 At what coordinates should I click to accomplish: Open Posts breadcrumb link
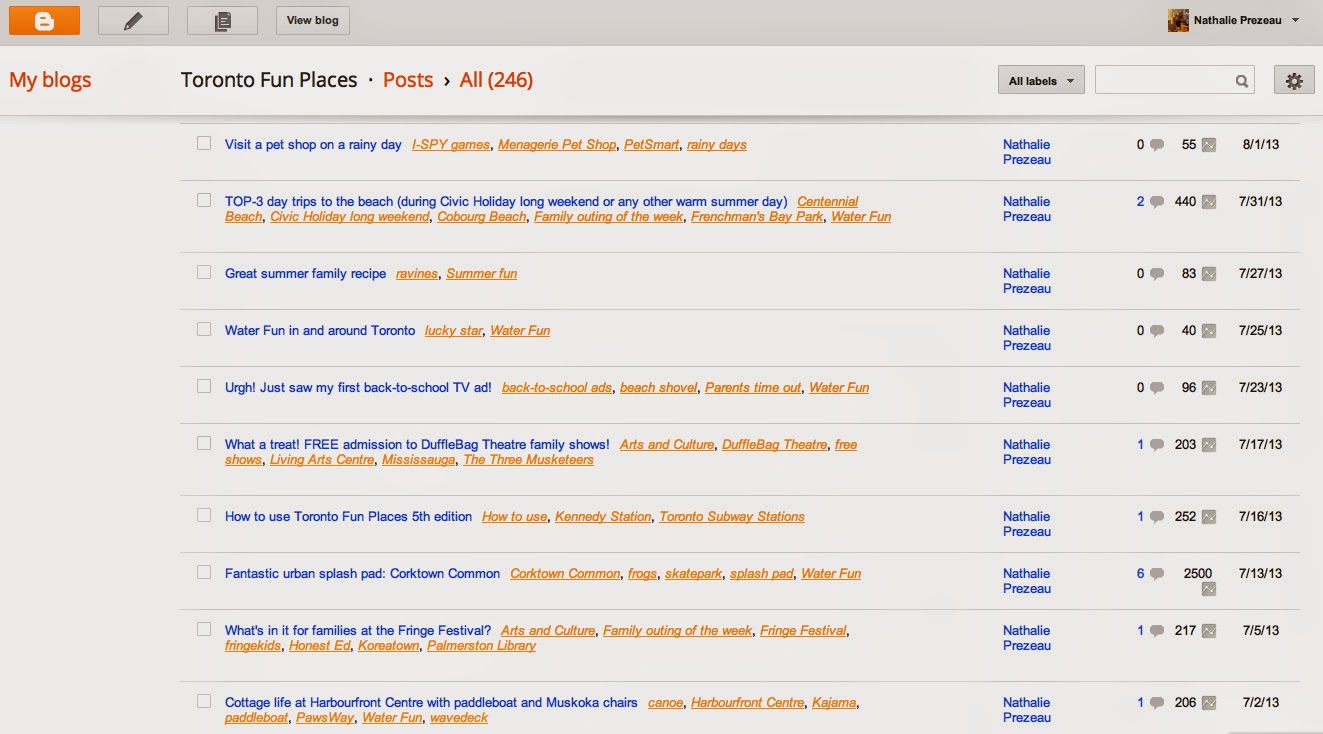click(x=408, y=80)
